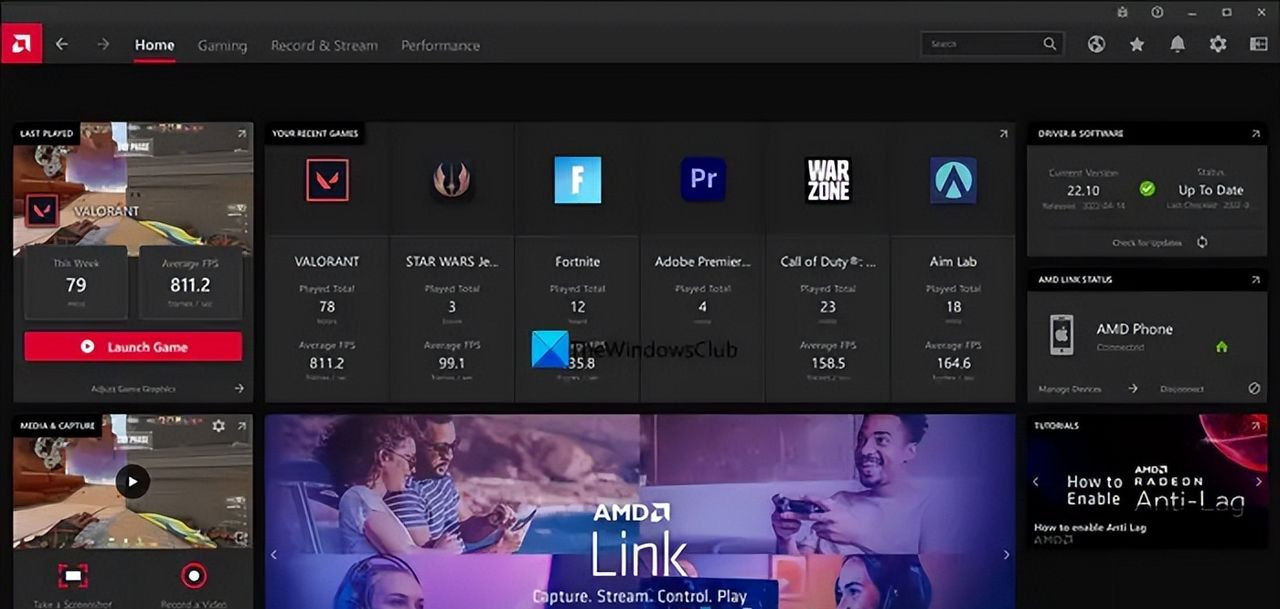1280x609 pixels.
Task: Open the Home tab
Action: coord(155,45)
